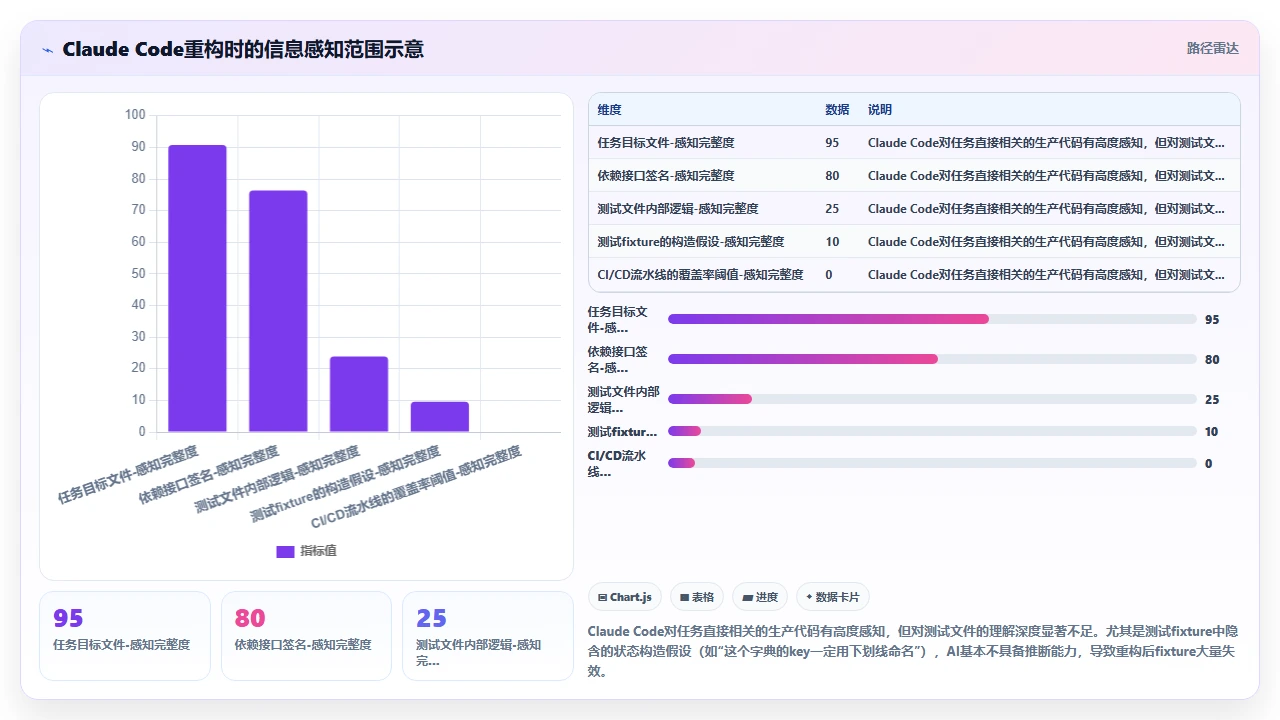Viewport: 1280px width, 720px height.
Task: Click the 任务目标文件 bar in chart
Action: point(197,288)
